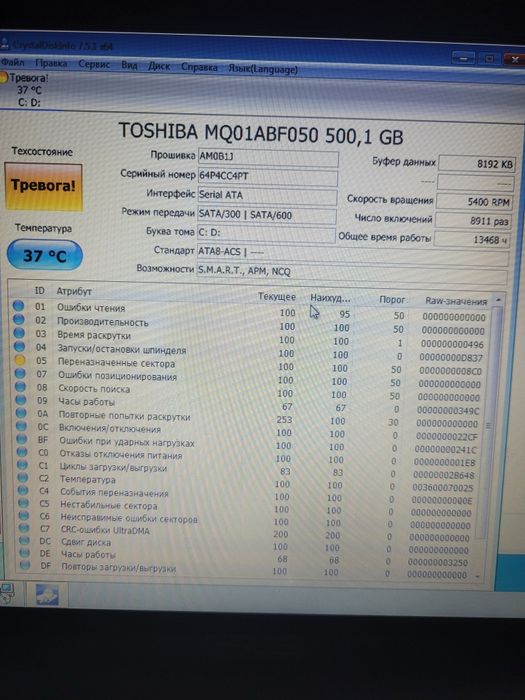525x700 pixels.
Task: Click status icon for Отказы отключения питания
Action: click(x=22, y=452)
